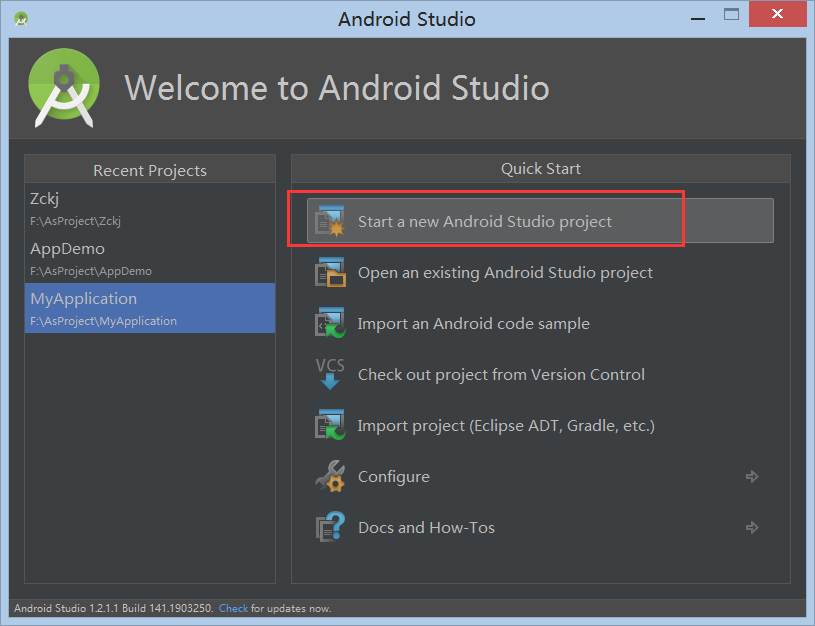Open the Configure options label
This screenshot has width=815, height=626.
(x=393, y=477)
